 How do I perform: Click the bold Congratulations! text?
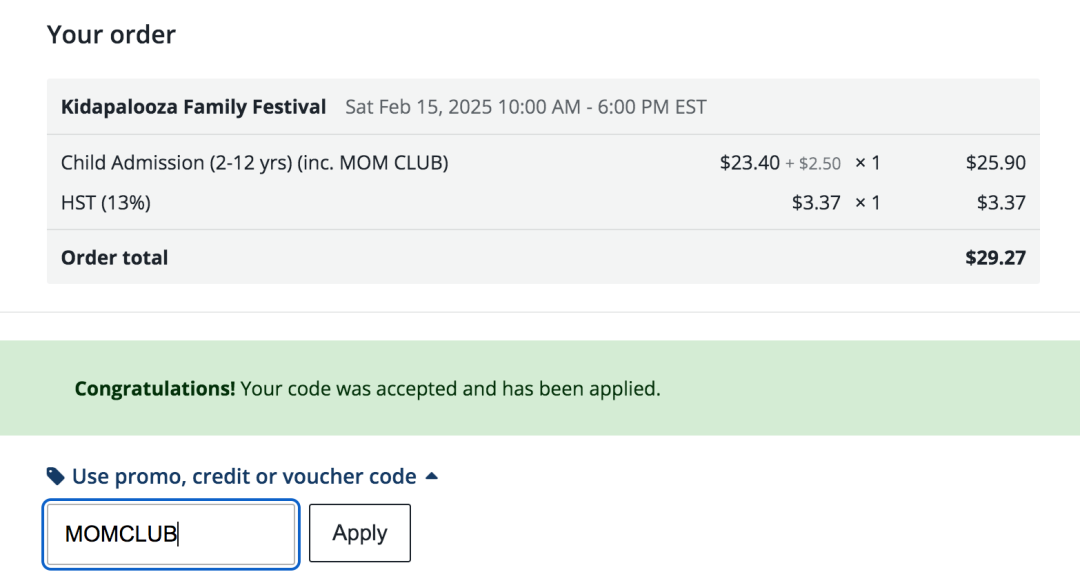pos(155,389)
